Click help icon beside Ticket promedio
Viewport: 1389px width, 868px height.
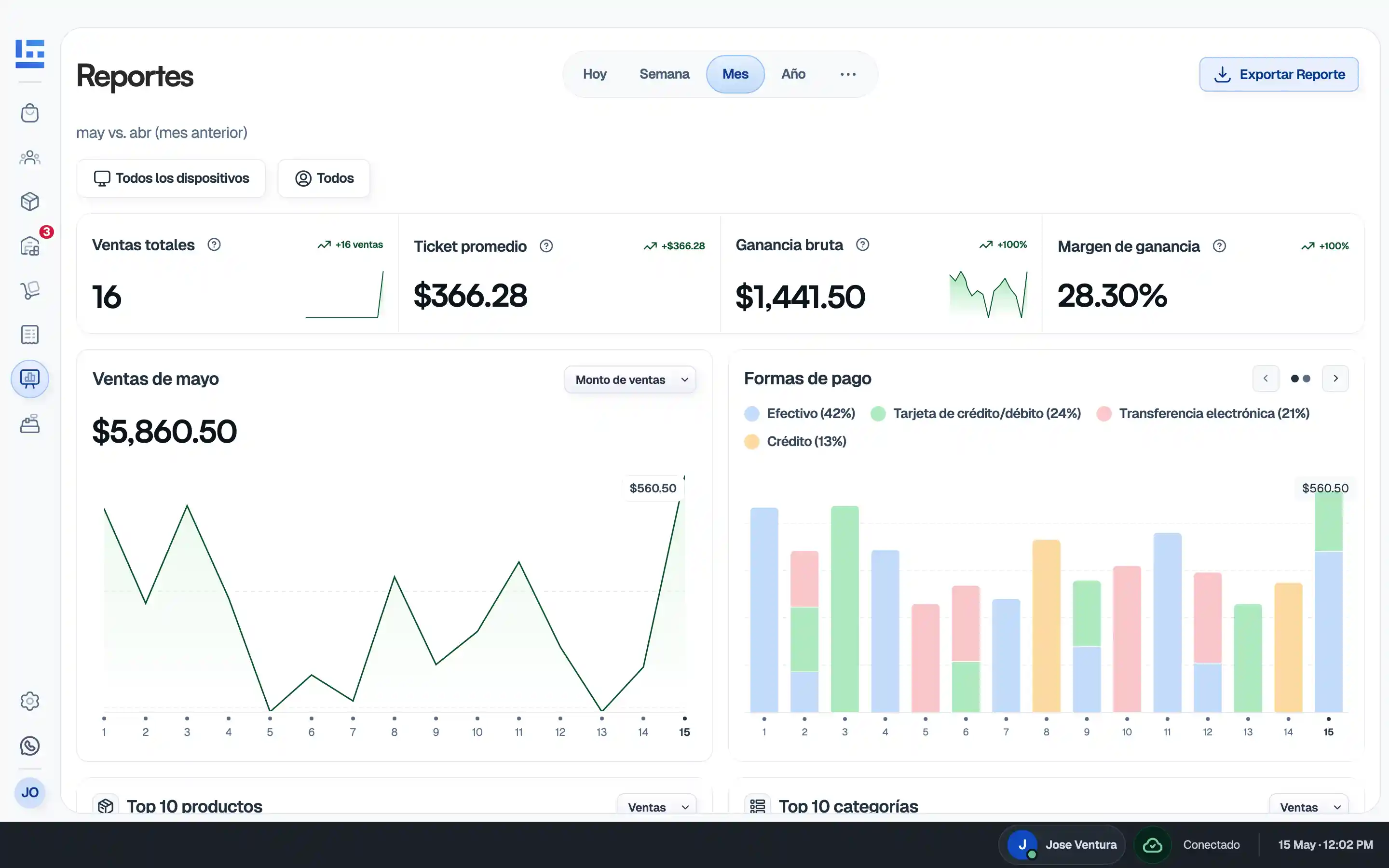pos(546,246)
